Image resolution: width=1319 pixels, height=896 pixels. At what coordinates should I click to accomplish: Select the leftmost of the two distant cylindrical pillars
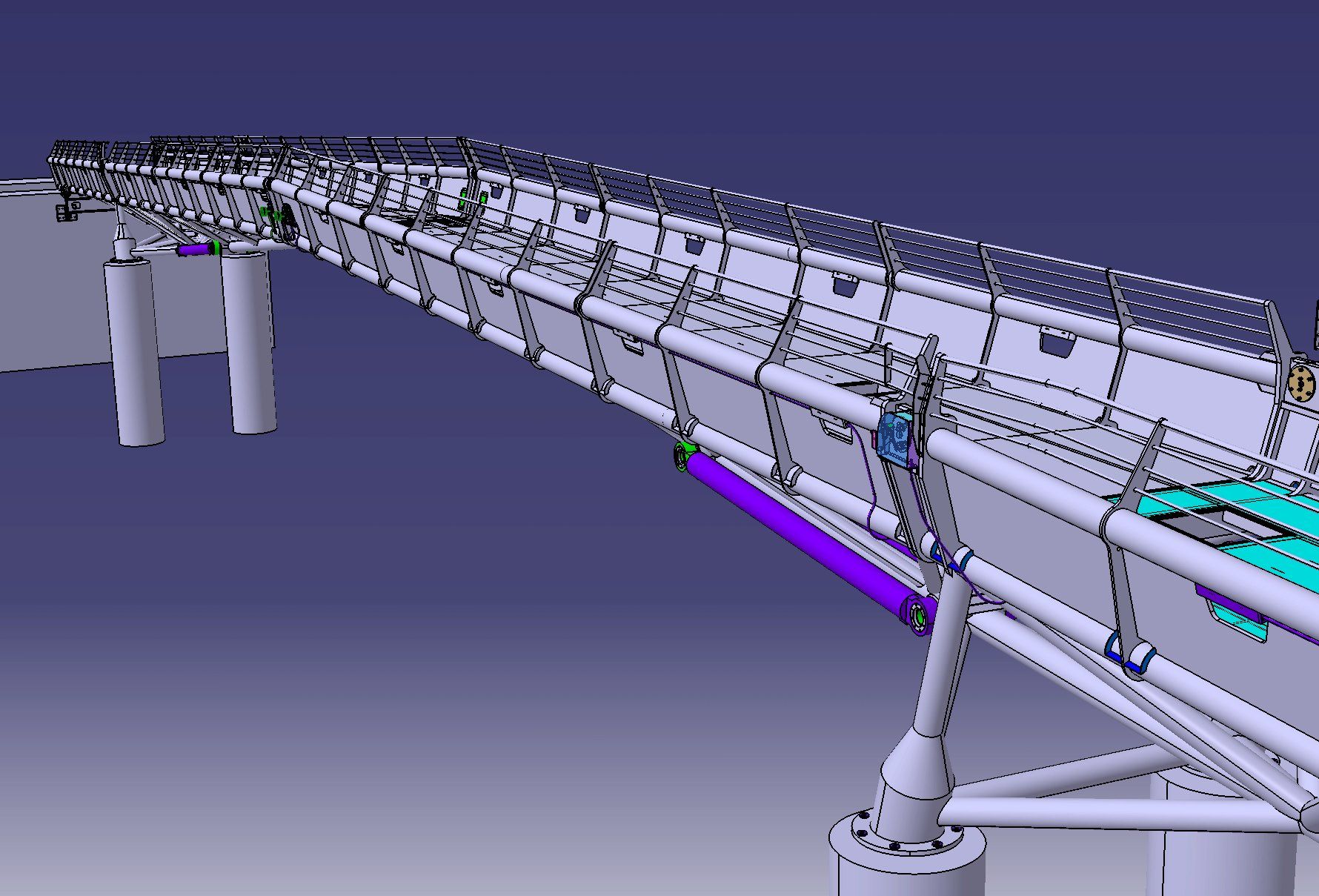pos(134,351)
